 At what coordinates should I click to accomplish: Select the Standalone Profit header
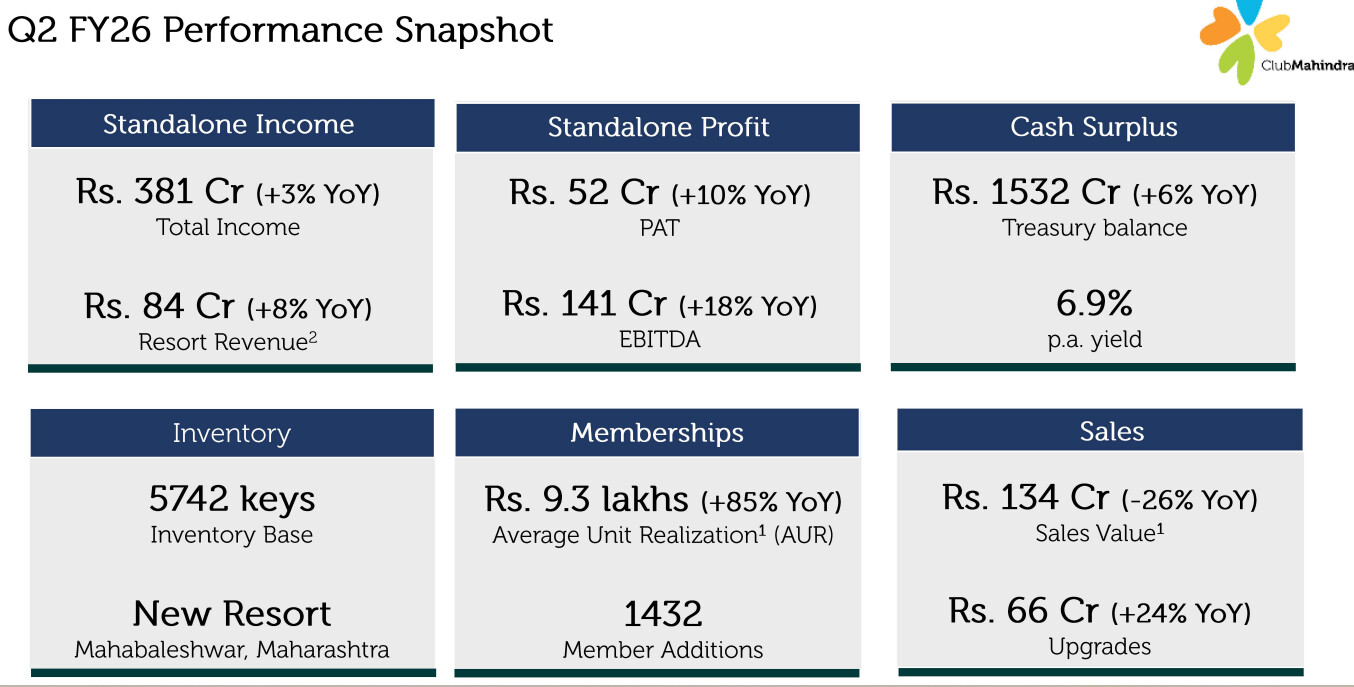click(x=658, y=127)
